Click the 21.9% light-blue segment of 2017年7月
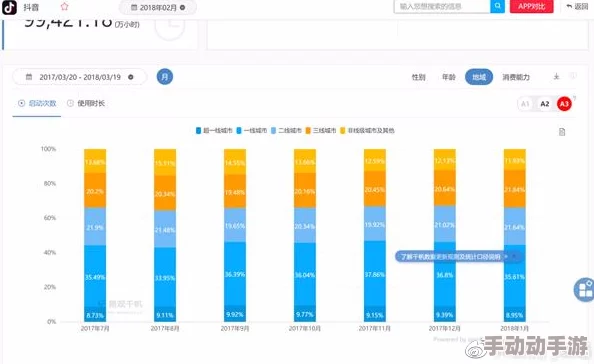Image resolution: width=594 pixels, height=364 pixels. point(95,227)
